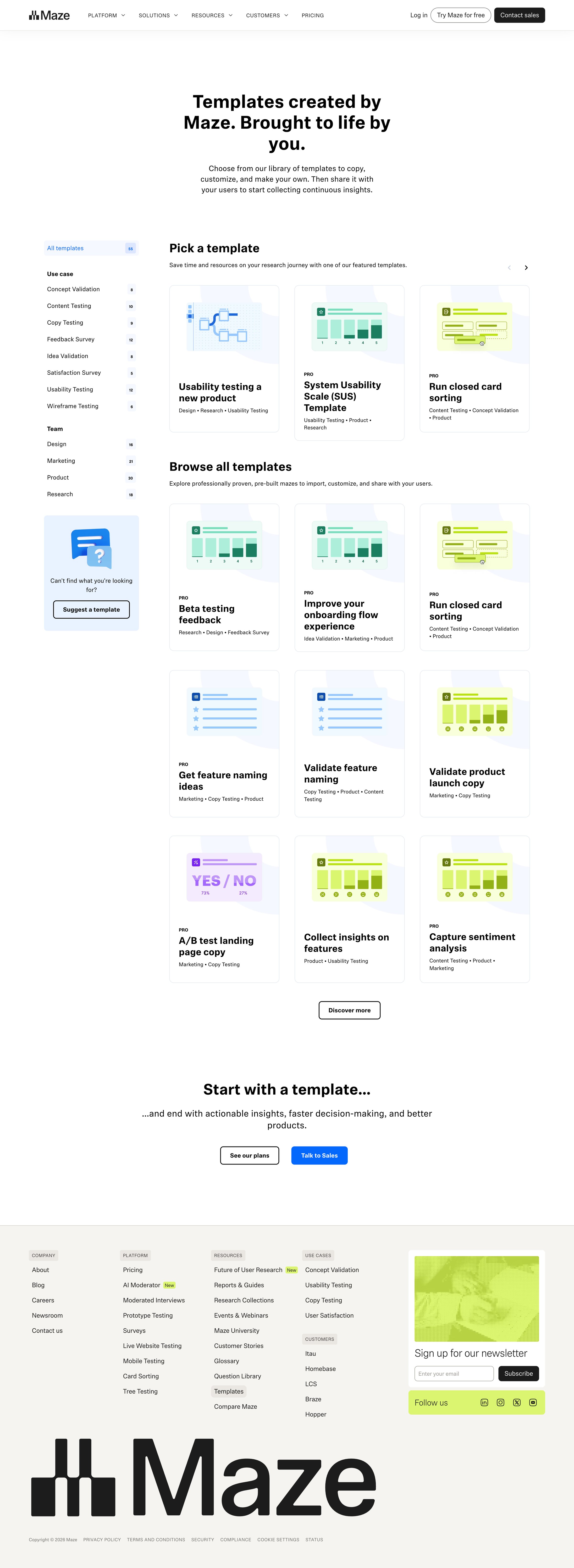The width and height of the screenshot is (574, 1568).
Task: Open footer Future of User Research link
Action: (248, 1270)
